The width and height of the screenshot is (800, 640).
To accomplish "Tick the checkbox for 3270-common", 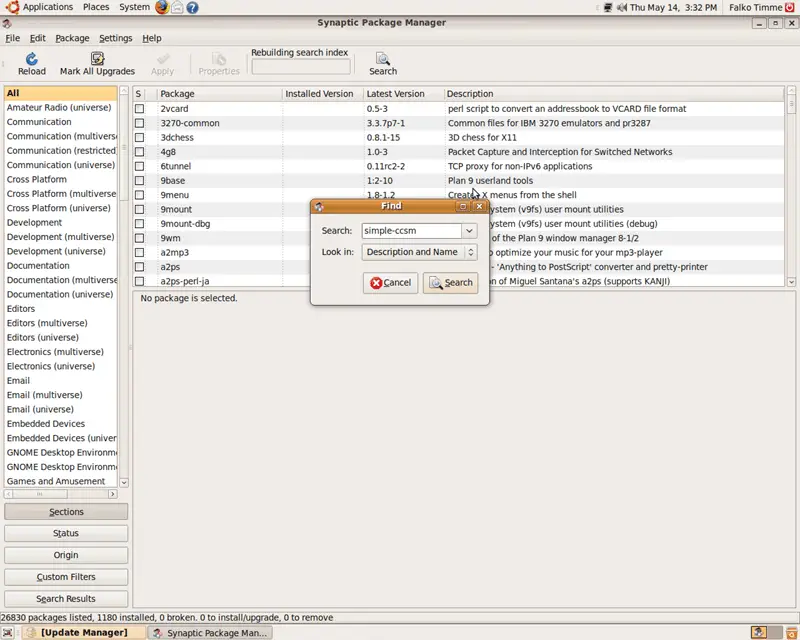I will click(139, 123).
